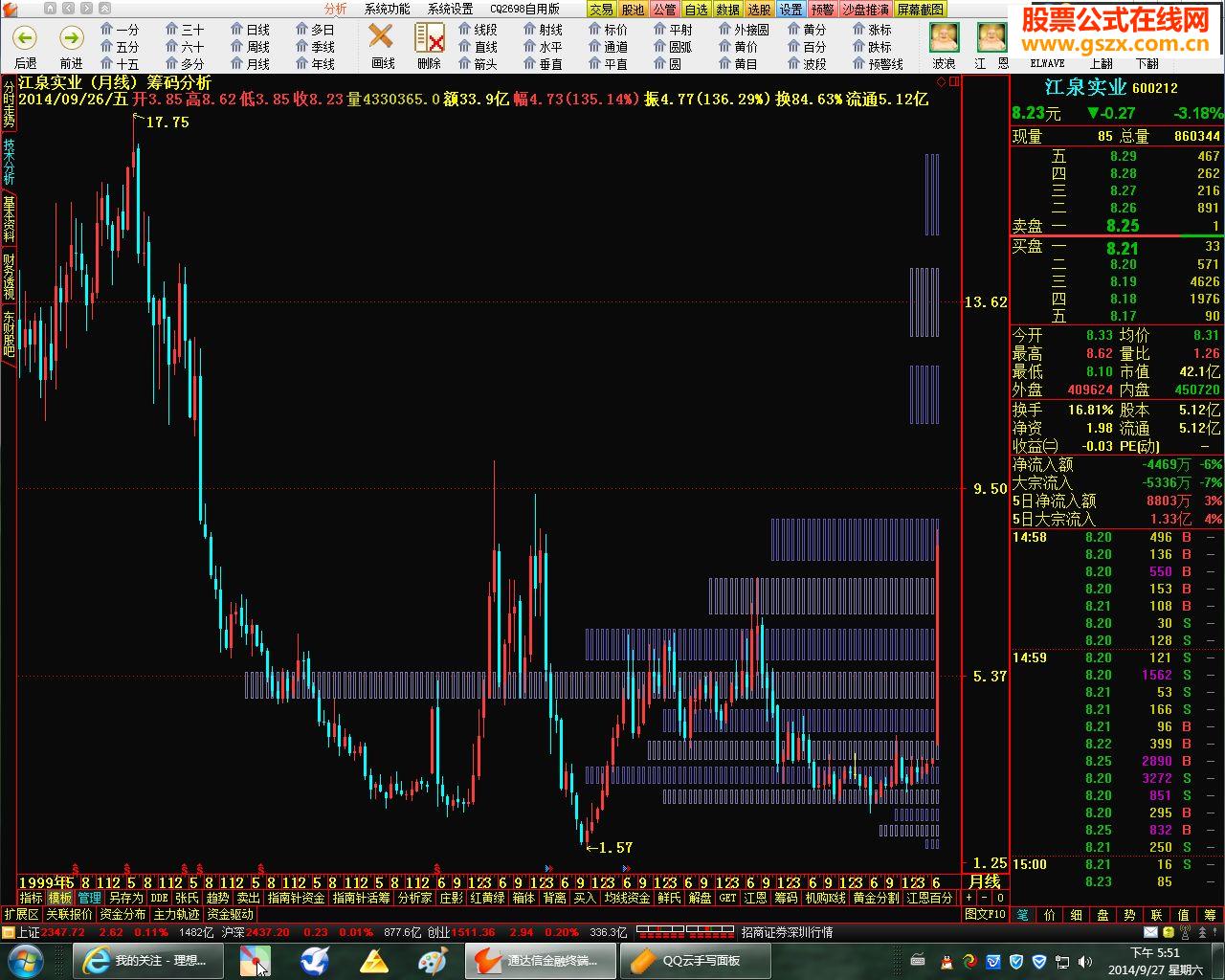Switch chart to 季线 quarterly period
This screenshot has width=1225, height=980.
click(315, 47)
